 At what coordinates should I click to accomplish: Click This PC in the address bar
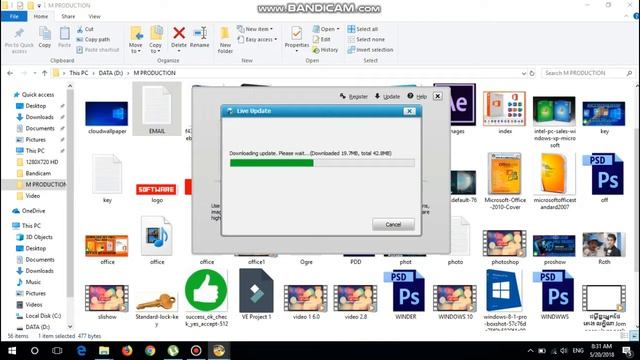pyautogui.click(x=78, y=73)
